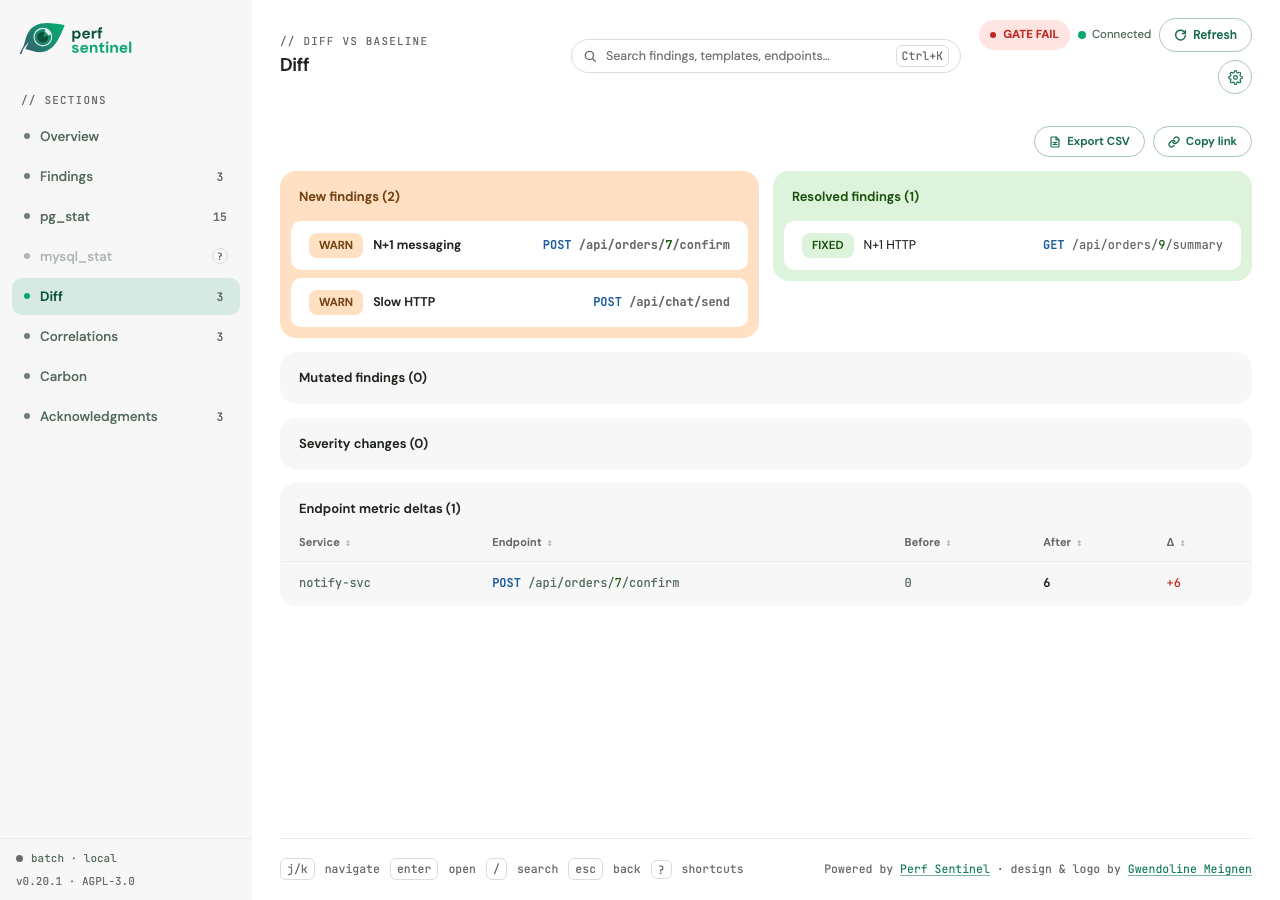This screenshot has height=900, width=1280.
Task: Export findings with Export CSV
Action: pyautogui.click(x=1089, y=141)
